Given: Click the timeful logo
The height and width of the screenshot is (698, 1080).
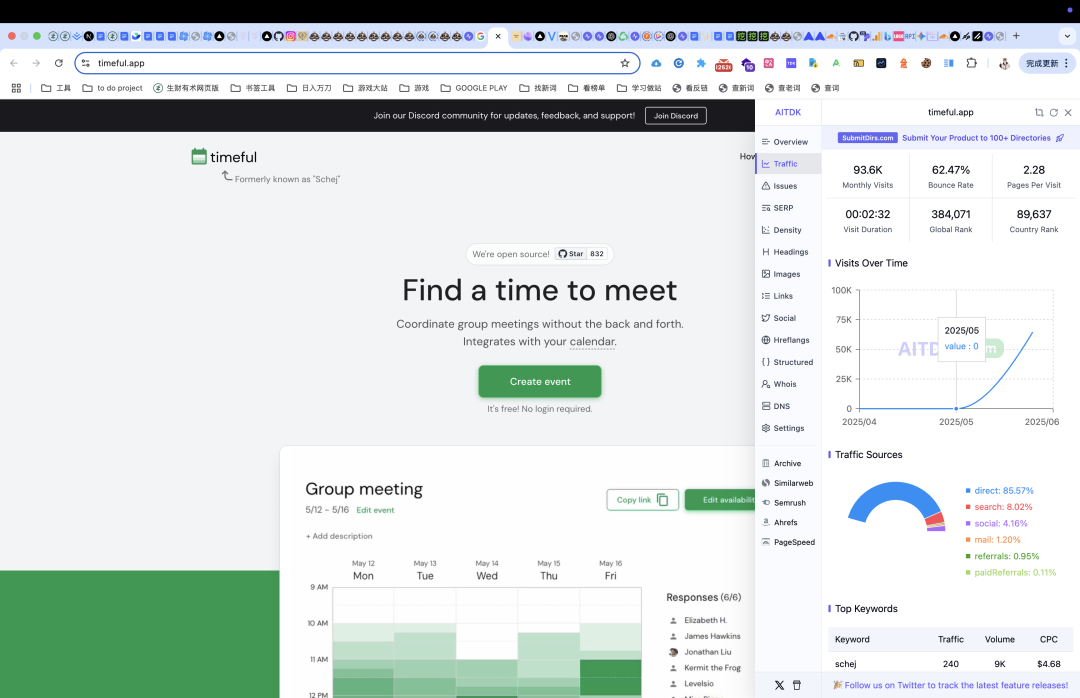Looking at the screenshot, I should point(225,157).
